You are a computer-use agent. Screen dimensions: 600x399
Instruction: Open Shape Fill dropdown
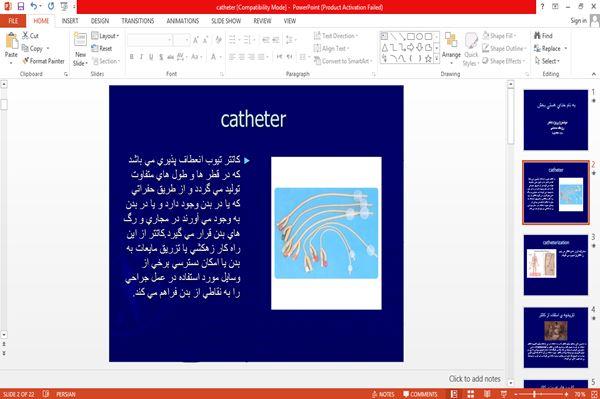[499, 36]
